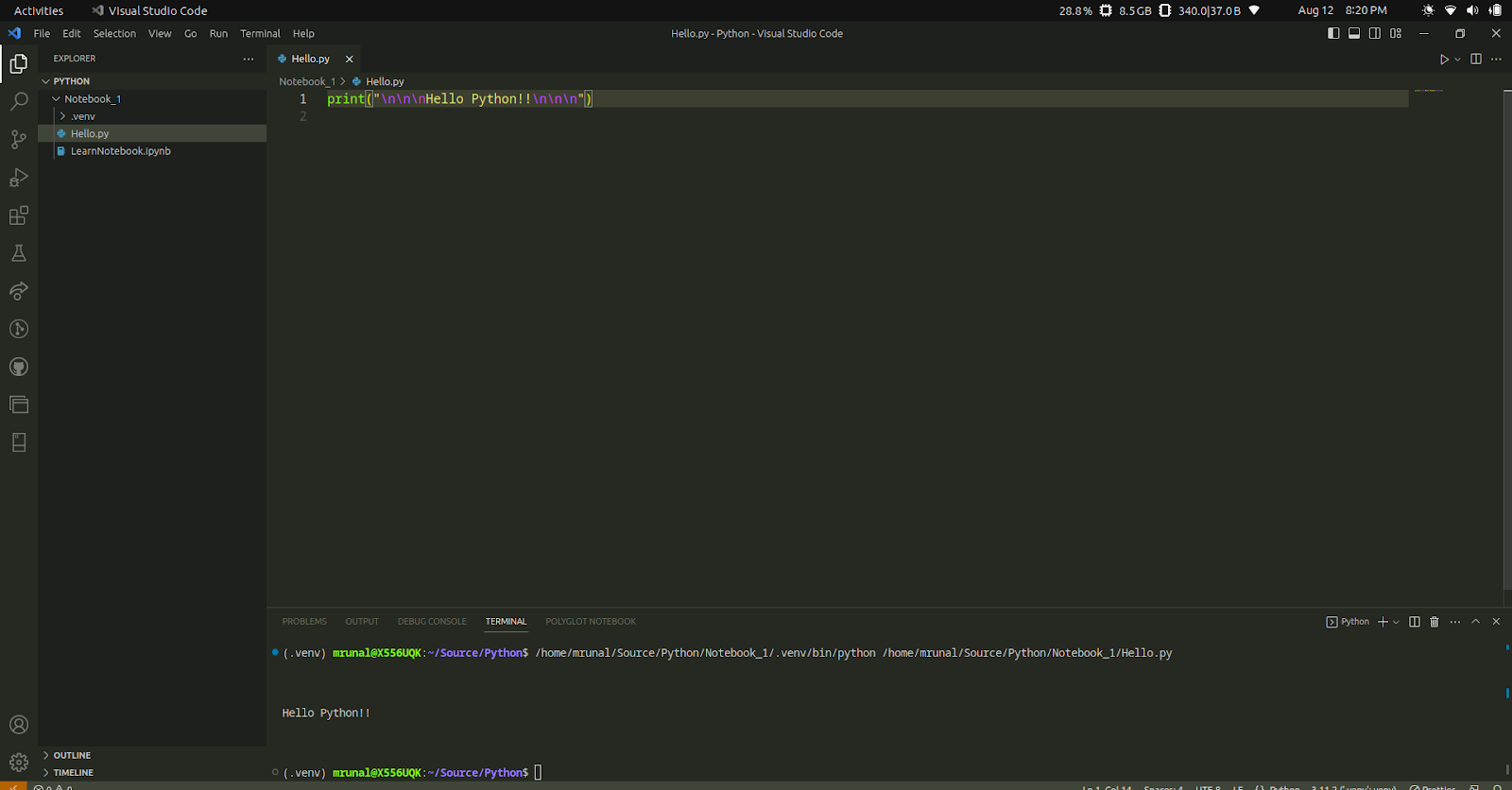Switch to the PROBLEMS panel tab
This screenshot has width=1512, height=790.
(x=304, y=622)
